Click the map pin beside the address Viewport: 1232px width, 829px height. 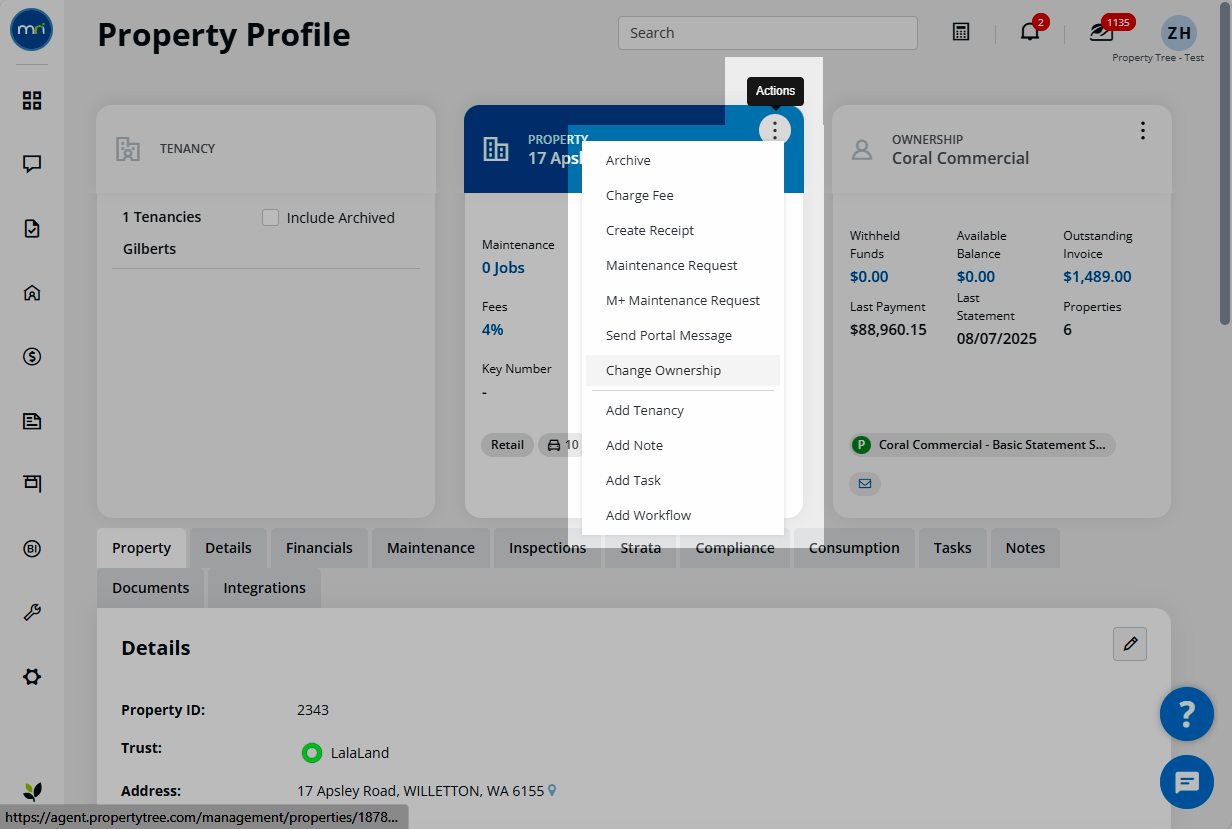pyautogui.click(x=552, y=790)
